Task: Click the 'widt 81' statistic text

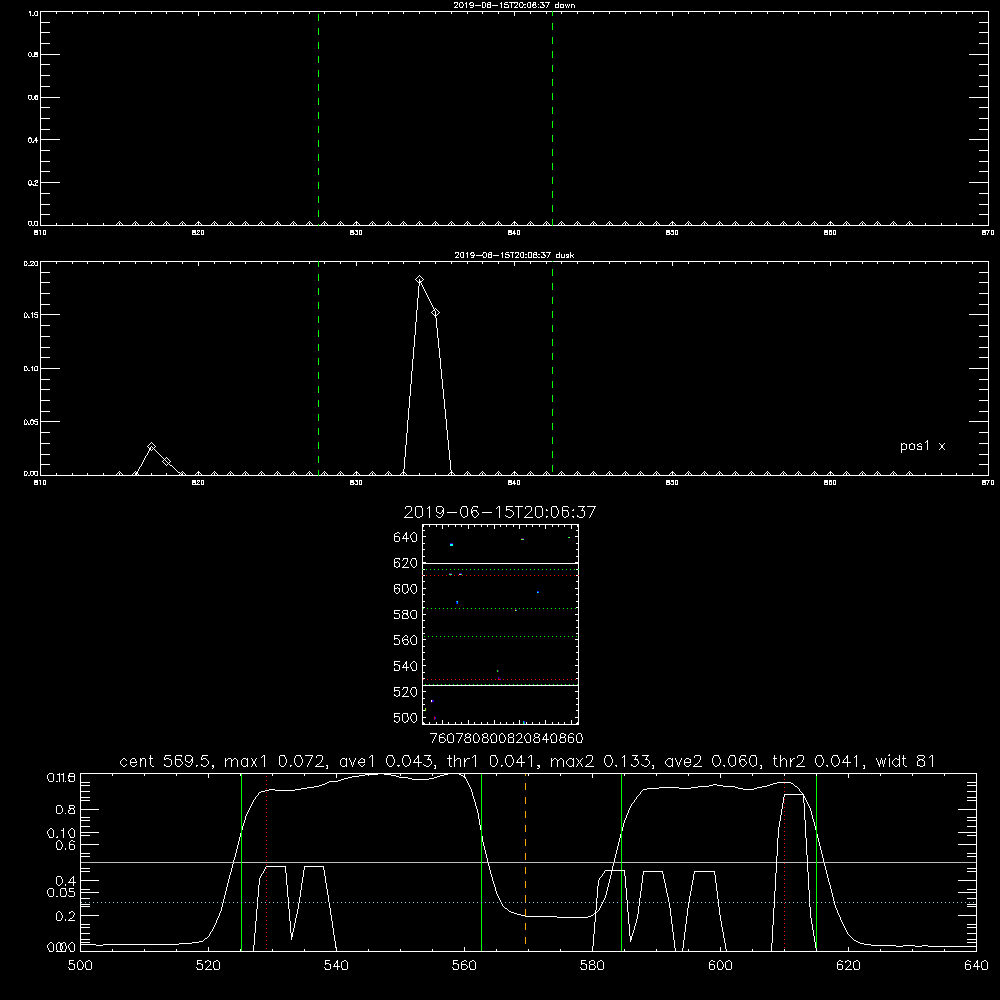Action: coord(905,761)
